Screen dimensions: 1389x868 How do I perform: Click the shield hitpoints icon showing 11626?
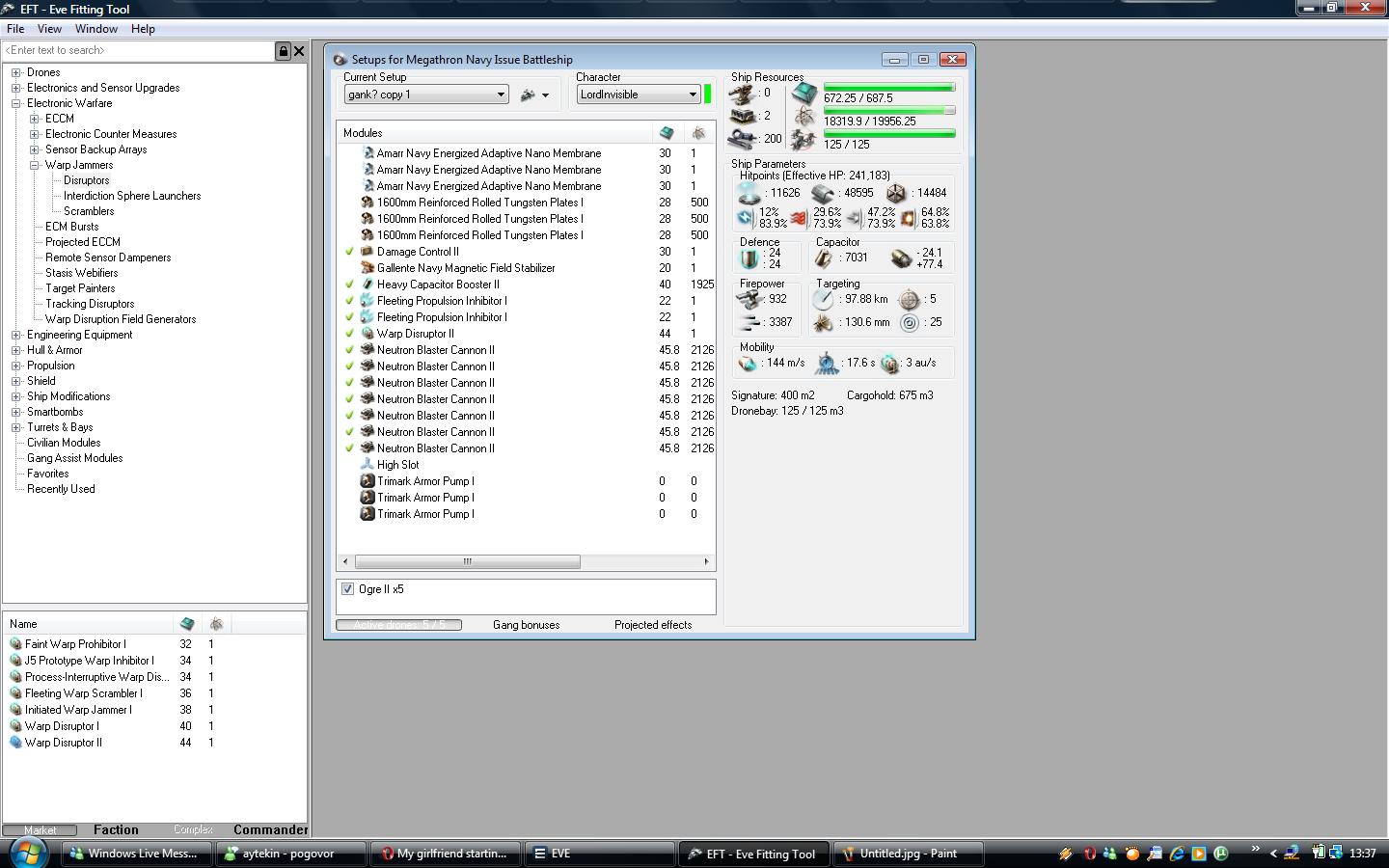748,193
